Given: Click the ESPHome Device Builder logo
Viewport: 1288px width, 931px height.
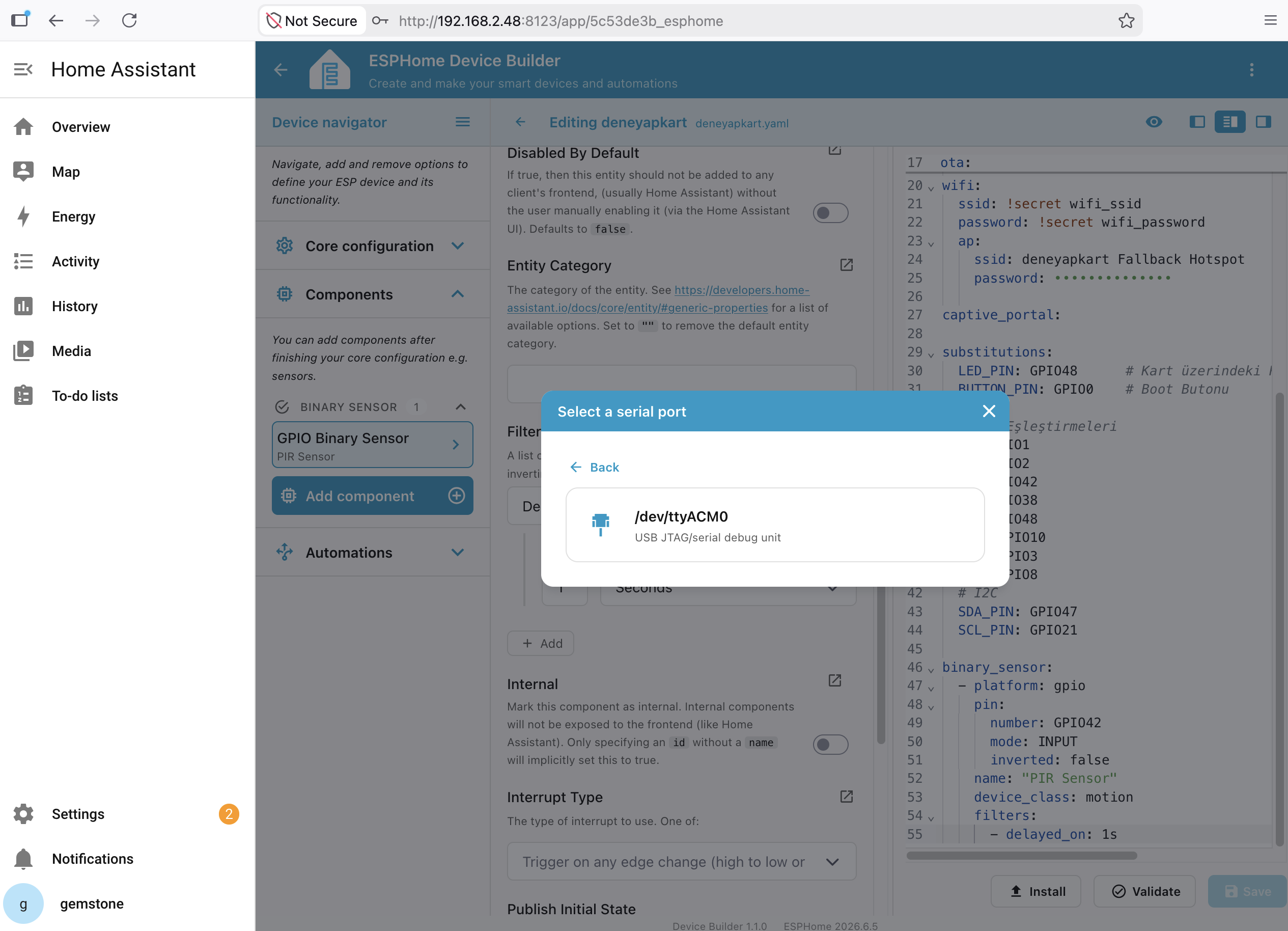Looking at the screenshot, I should tap(329, 69).
